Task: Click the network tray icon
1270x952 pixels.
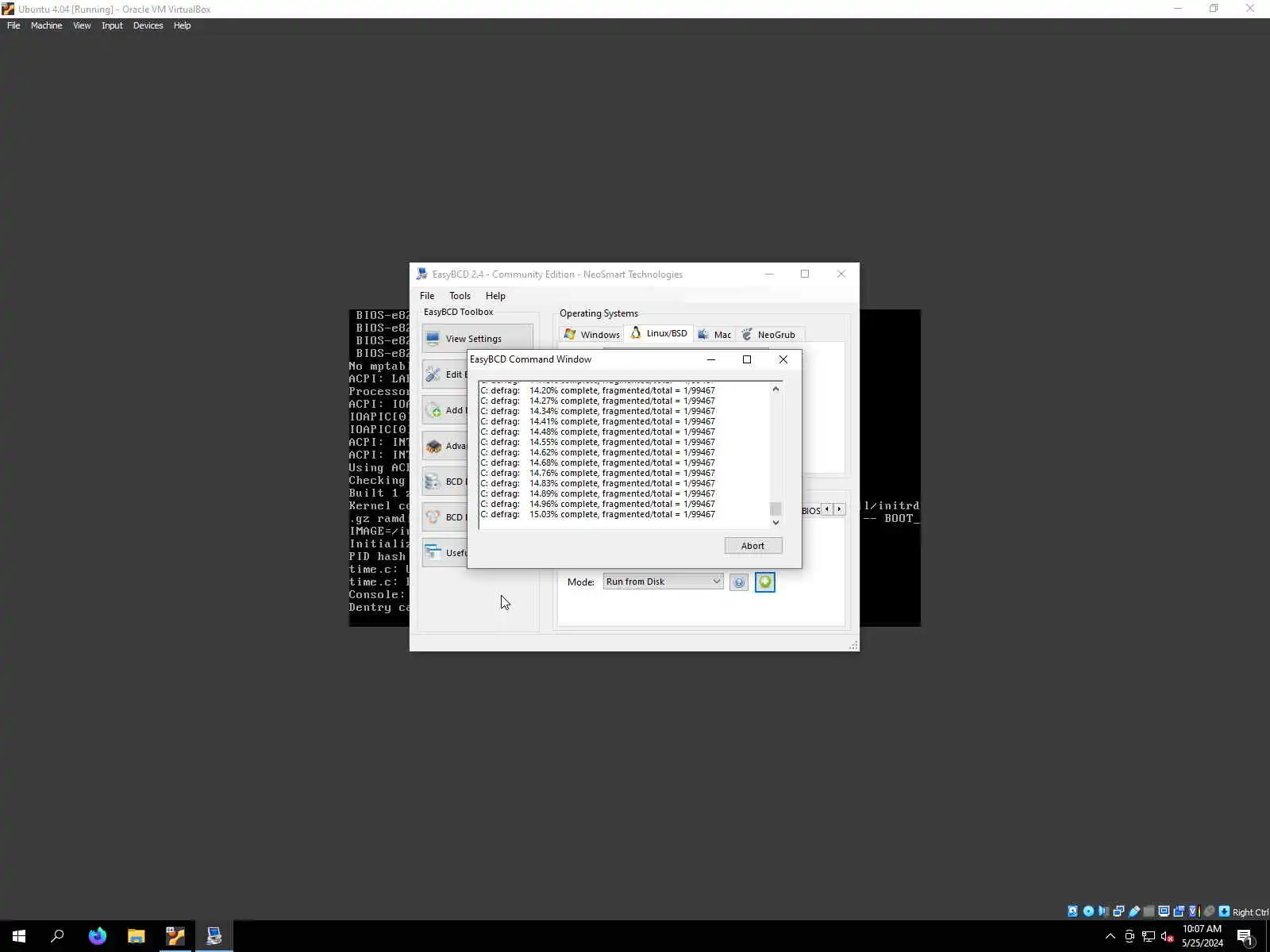Action: pos(1149,936)
